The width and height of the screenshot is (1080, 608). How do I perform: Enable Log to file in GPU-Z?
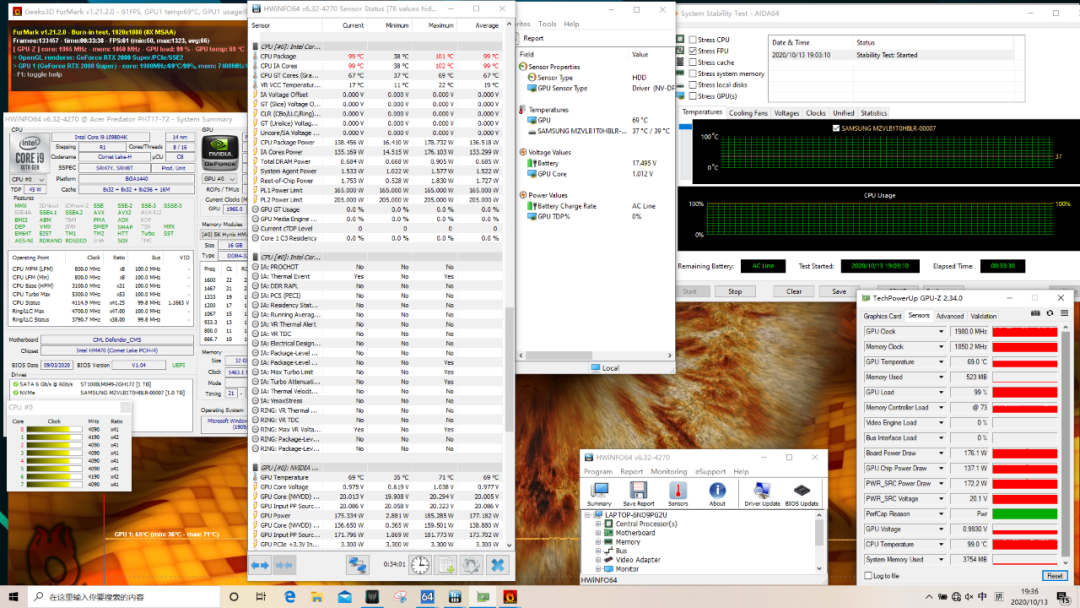tap(868, 576)
